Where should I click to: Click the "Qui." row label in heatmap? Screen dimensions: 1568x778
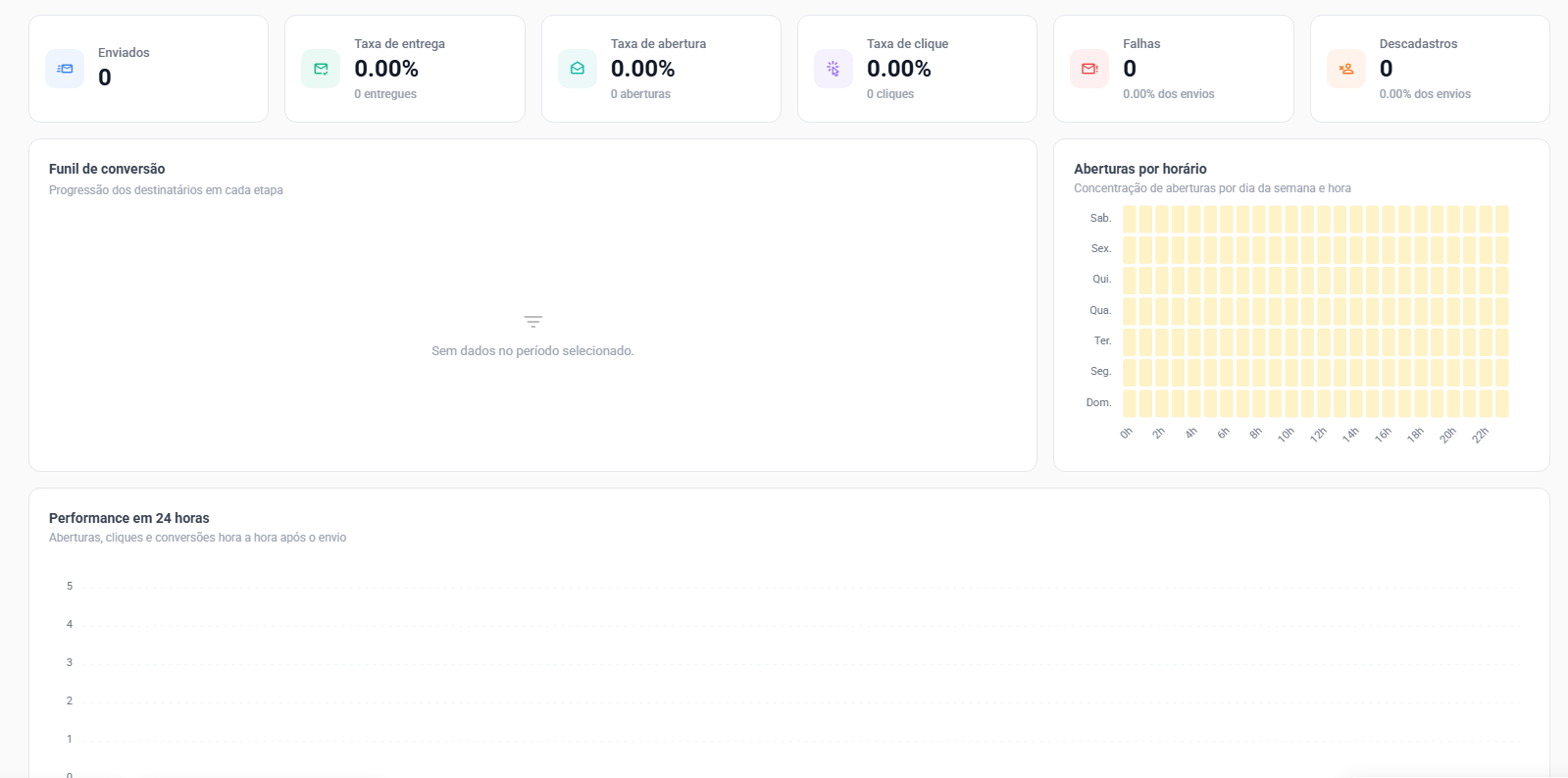tap(1102, 280)
